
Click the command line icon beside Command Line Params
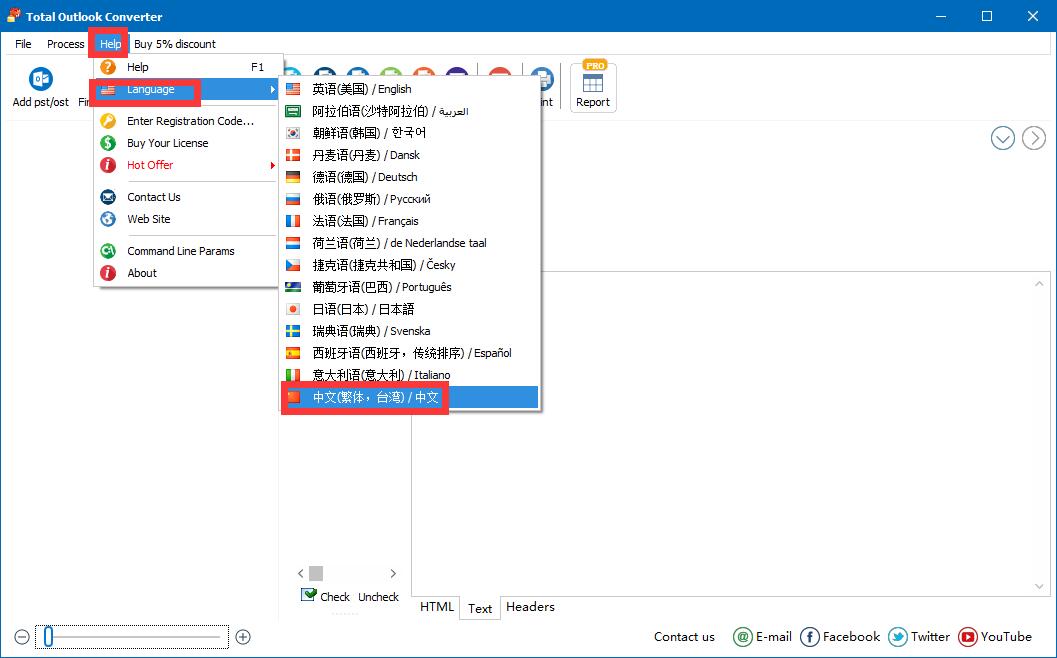coord(108,251)
